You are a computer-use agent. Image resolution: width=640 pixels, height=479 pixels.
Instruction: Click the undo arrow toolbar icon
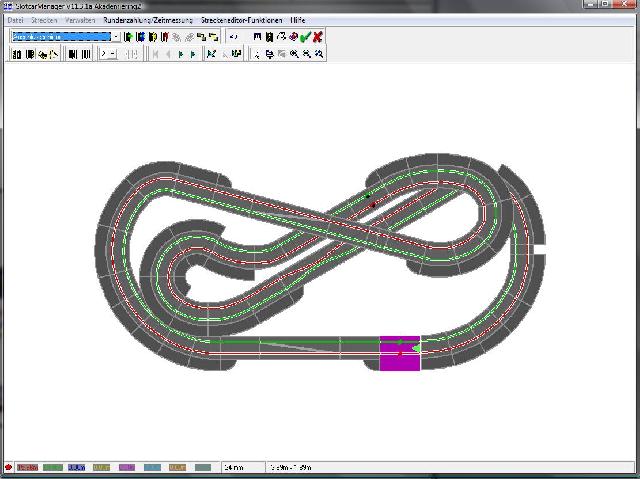click(233, 37)
